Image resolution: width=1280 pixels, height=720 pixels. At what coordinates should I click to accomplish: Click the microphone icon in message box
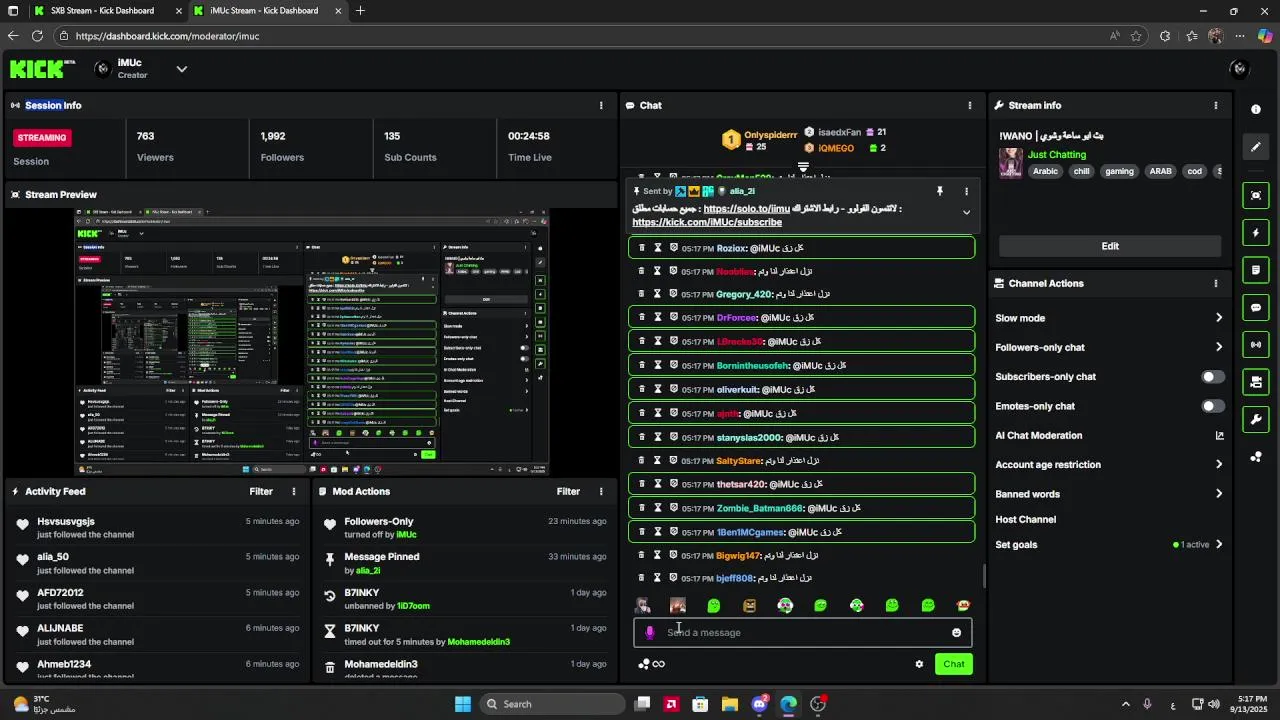click(650, 632)
